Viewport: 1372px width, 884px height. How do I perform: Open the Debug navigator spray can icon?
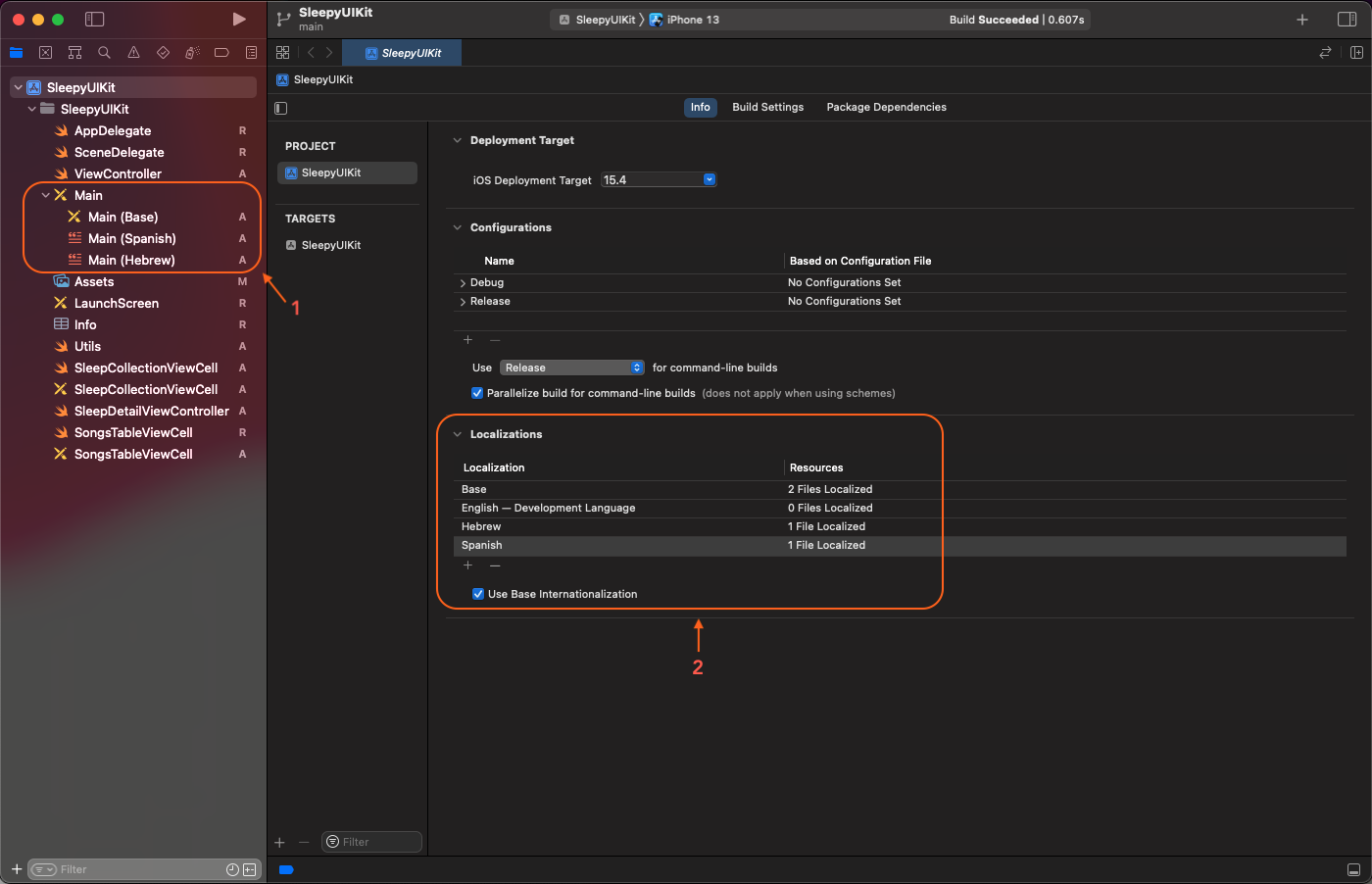pyautogui.click(x=192, y=52)
